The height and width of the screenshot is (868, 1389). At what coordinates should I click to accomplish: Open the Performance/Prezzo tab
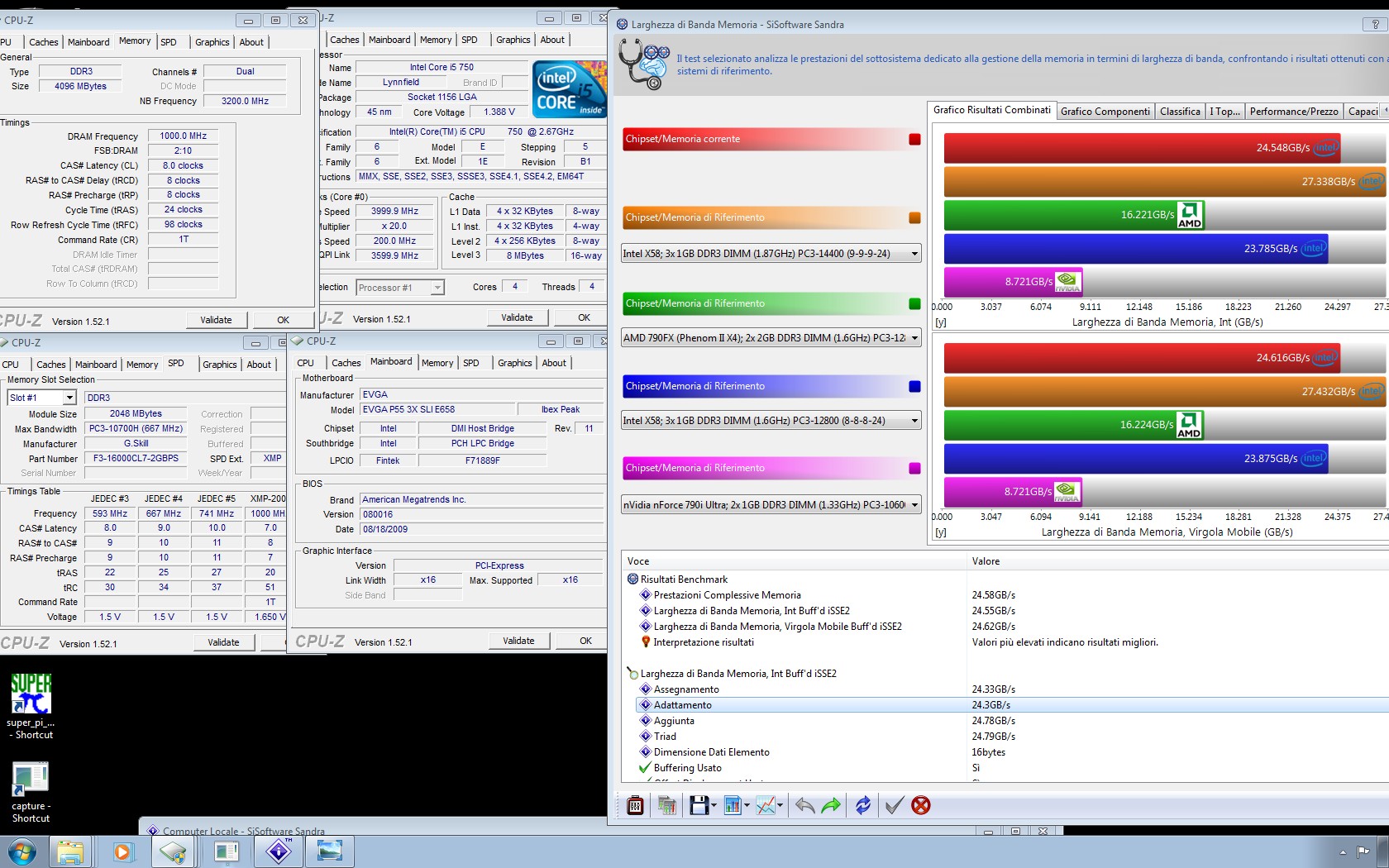(1293, 112)
